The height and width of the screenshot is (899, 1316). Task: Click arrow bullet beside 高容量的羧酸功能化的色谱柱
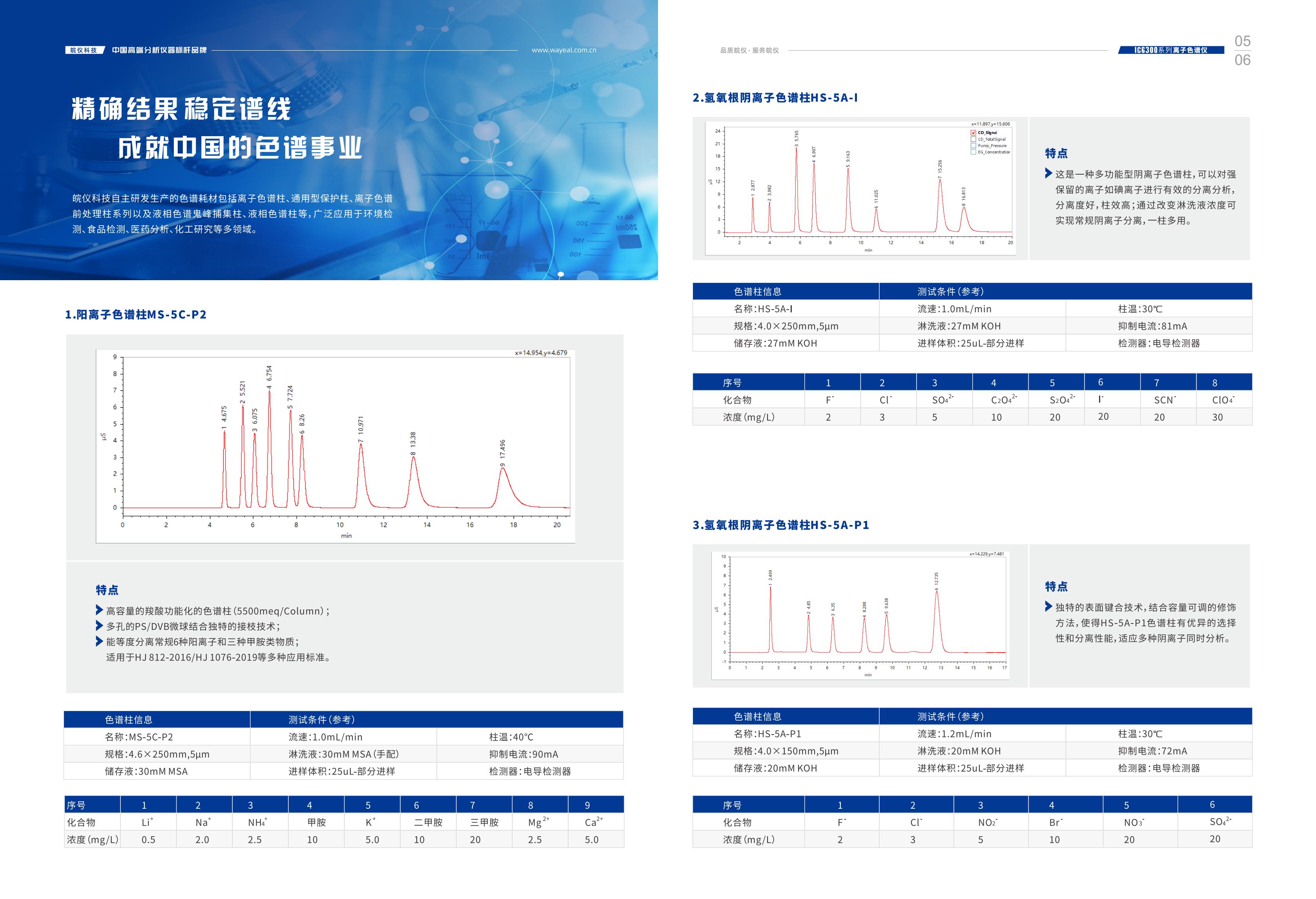click(x=99, y=610)
